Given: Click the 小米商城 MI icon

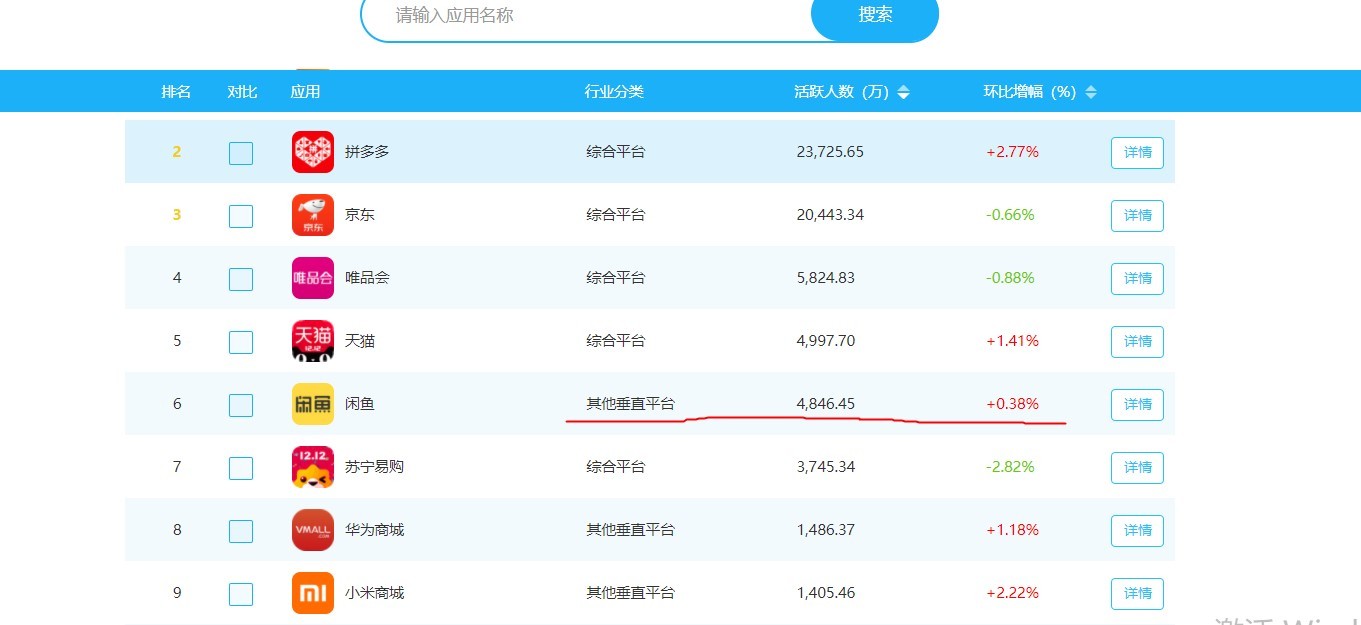Looking at the screenshot, I should [313, 593].
